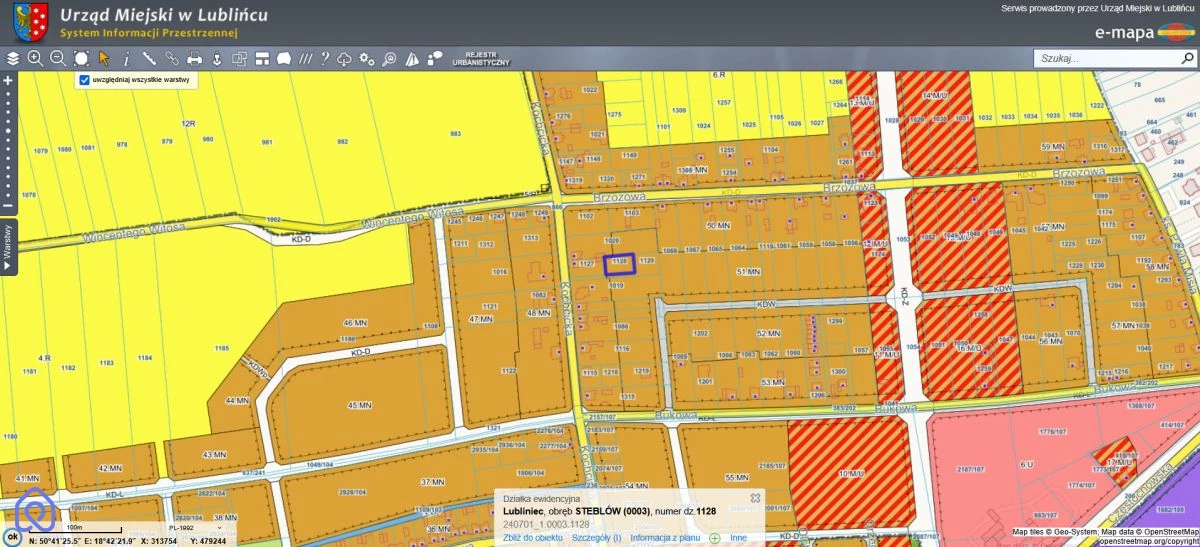The width and height of the screenshot is (1200, 547).
Task: Open the layers stack icon in toolbar
Action: click(x=13, y=58)
